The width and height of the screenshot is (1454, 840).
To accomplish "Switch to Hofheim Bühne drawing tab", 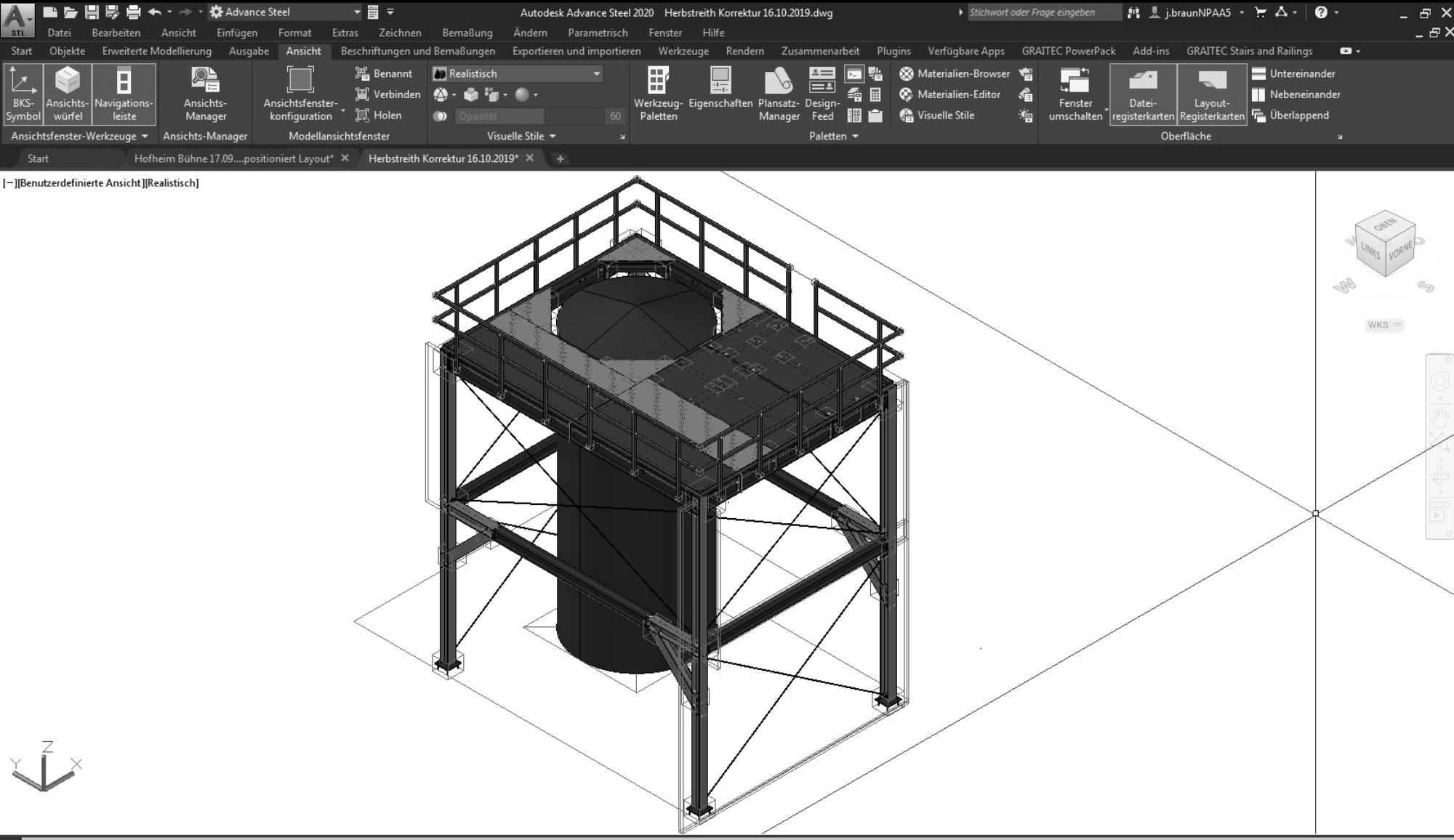I will point(234,158).
